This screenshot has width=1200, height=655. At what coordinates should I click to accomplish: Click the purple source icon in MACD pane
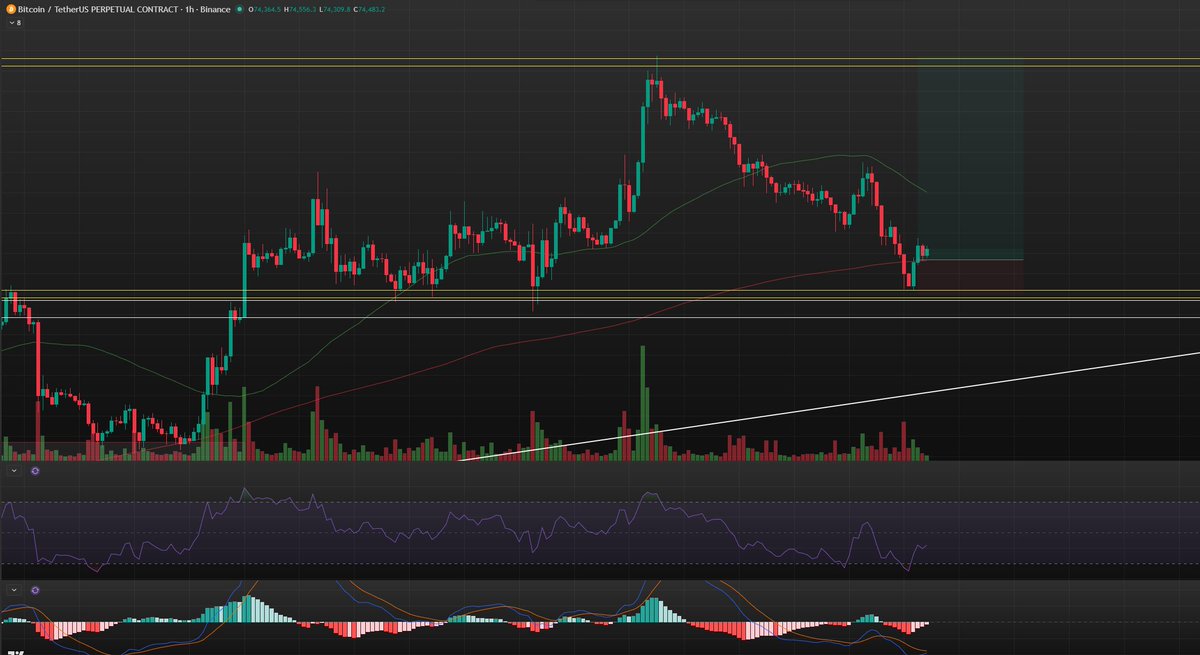tap(35, 591)
